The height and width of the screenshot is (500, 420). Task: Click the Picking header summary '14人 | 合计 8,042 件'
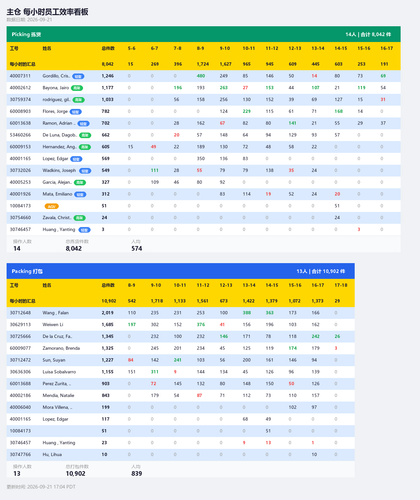coord(368,34)
